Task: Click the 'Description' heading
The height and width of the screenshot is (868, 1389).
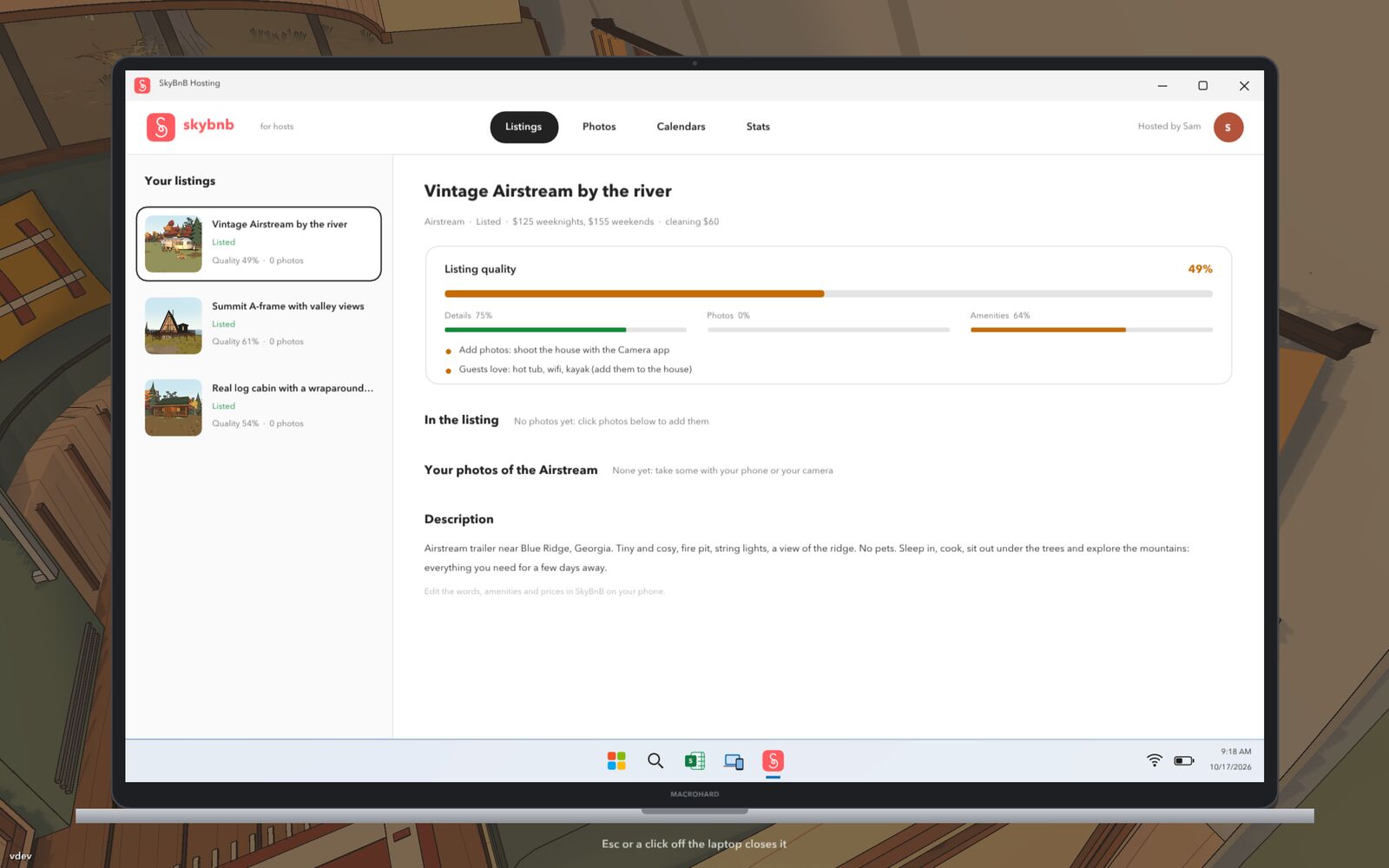Action: 458,519
